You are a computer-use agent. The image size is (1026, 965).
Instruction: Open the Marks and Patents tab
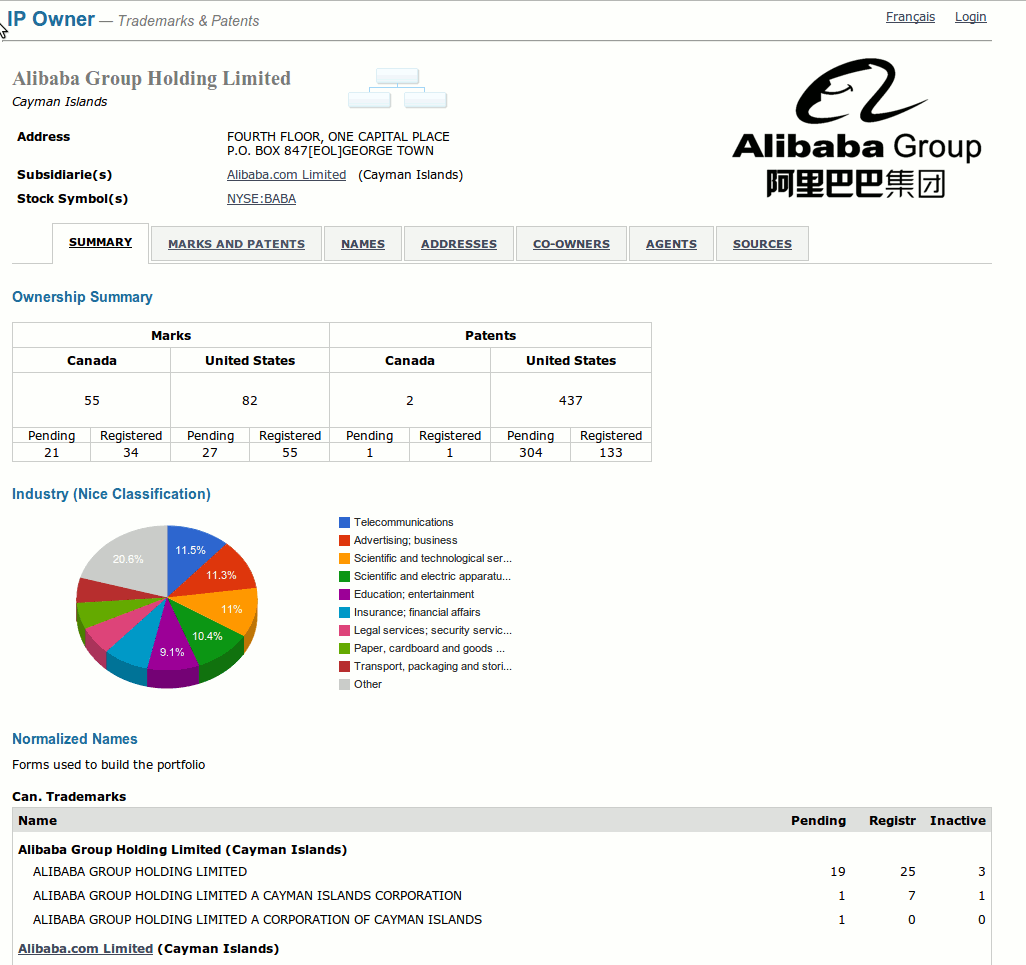236,244
